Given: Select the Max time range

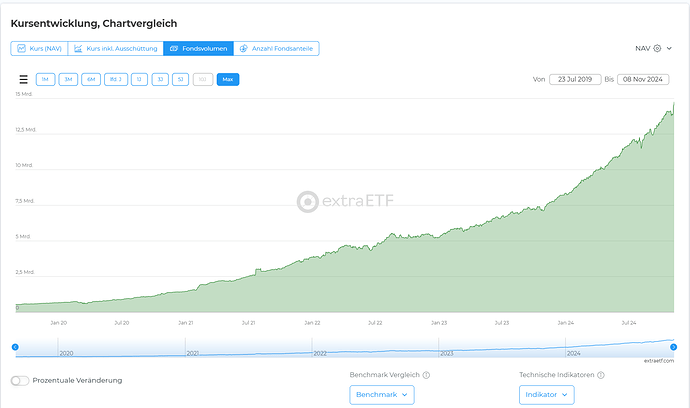Looking at the screenshot, I should (x=227, y=79).
